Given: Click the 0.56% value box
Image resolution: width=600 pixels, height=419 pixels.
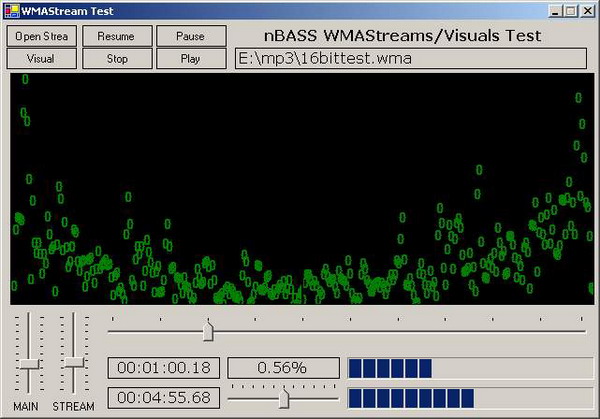Looking at the screenshot, I should (283, 368).
